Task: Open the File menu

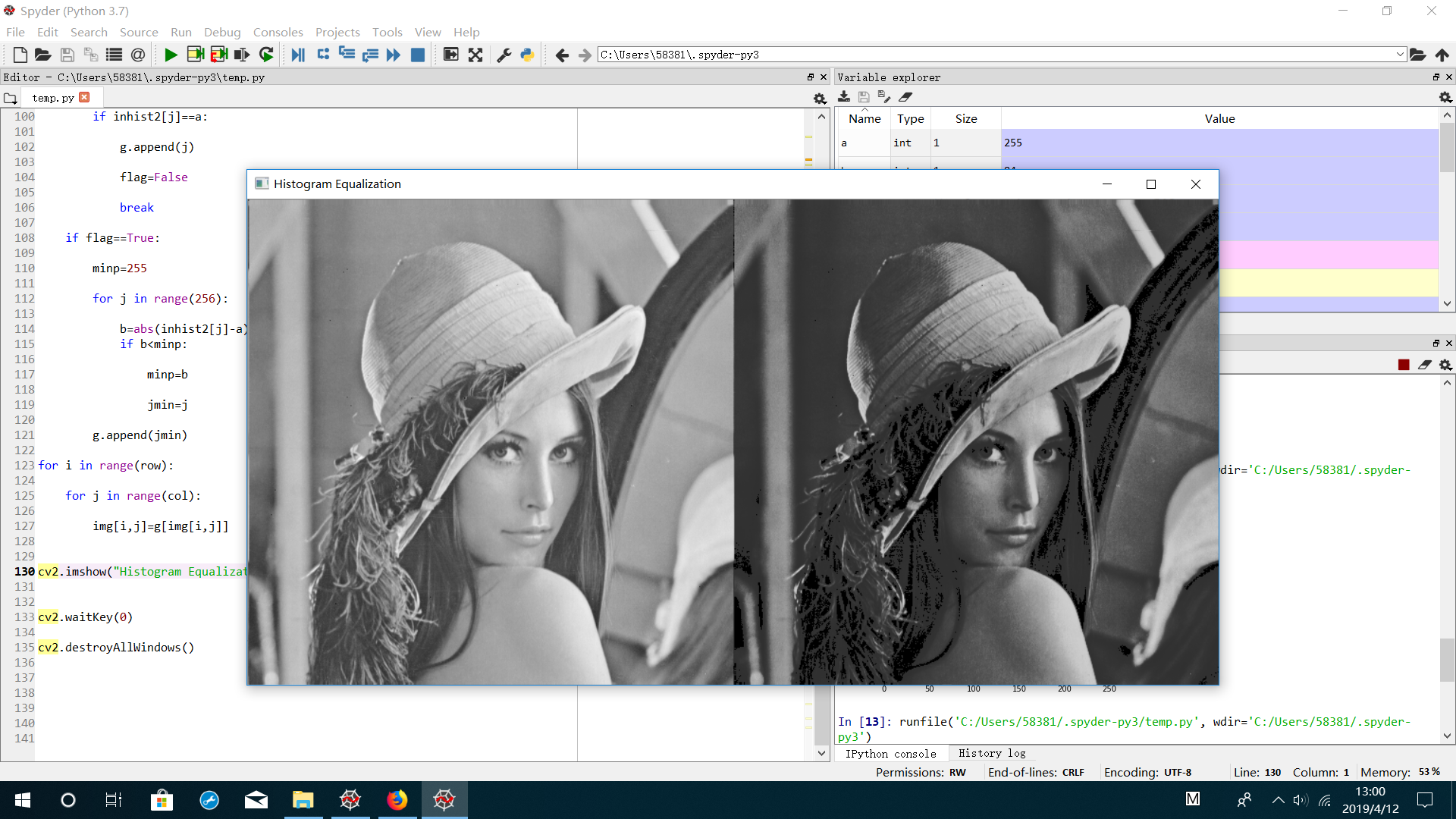Action: (x=15, y=32)
